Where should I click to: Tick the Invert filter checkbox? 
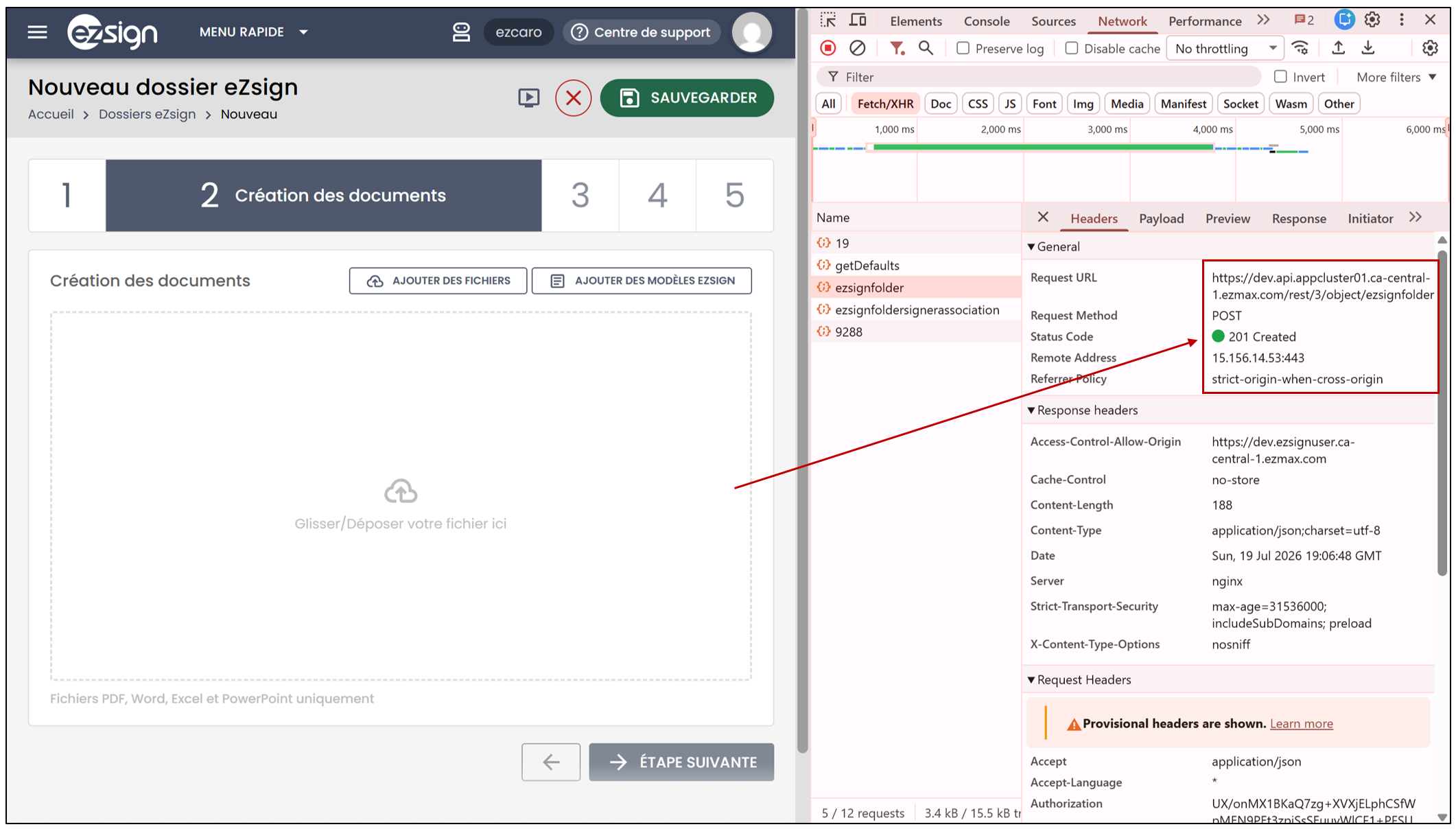[x=1280, y=77]
